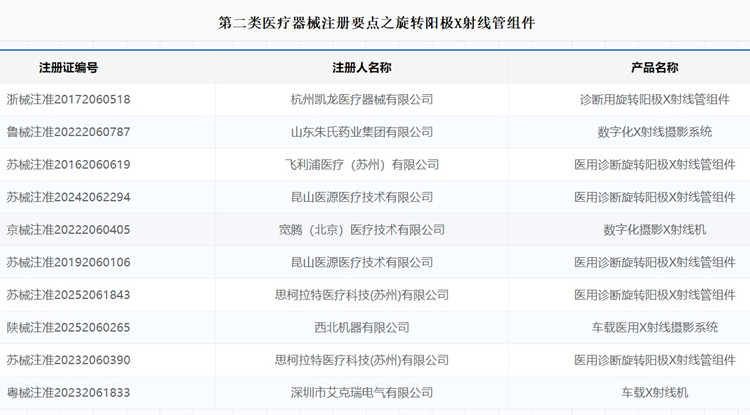The height and width of the screenshot is (415, 750).
Task: Click registrant 杭州凯龙医疗器械有限公司
Action: pyautogui.click(x=361, y=100)
